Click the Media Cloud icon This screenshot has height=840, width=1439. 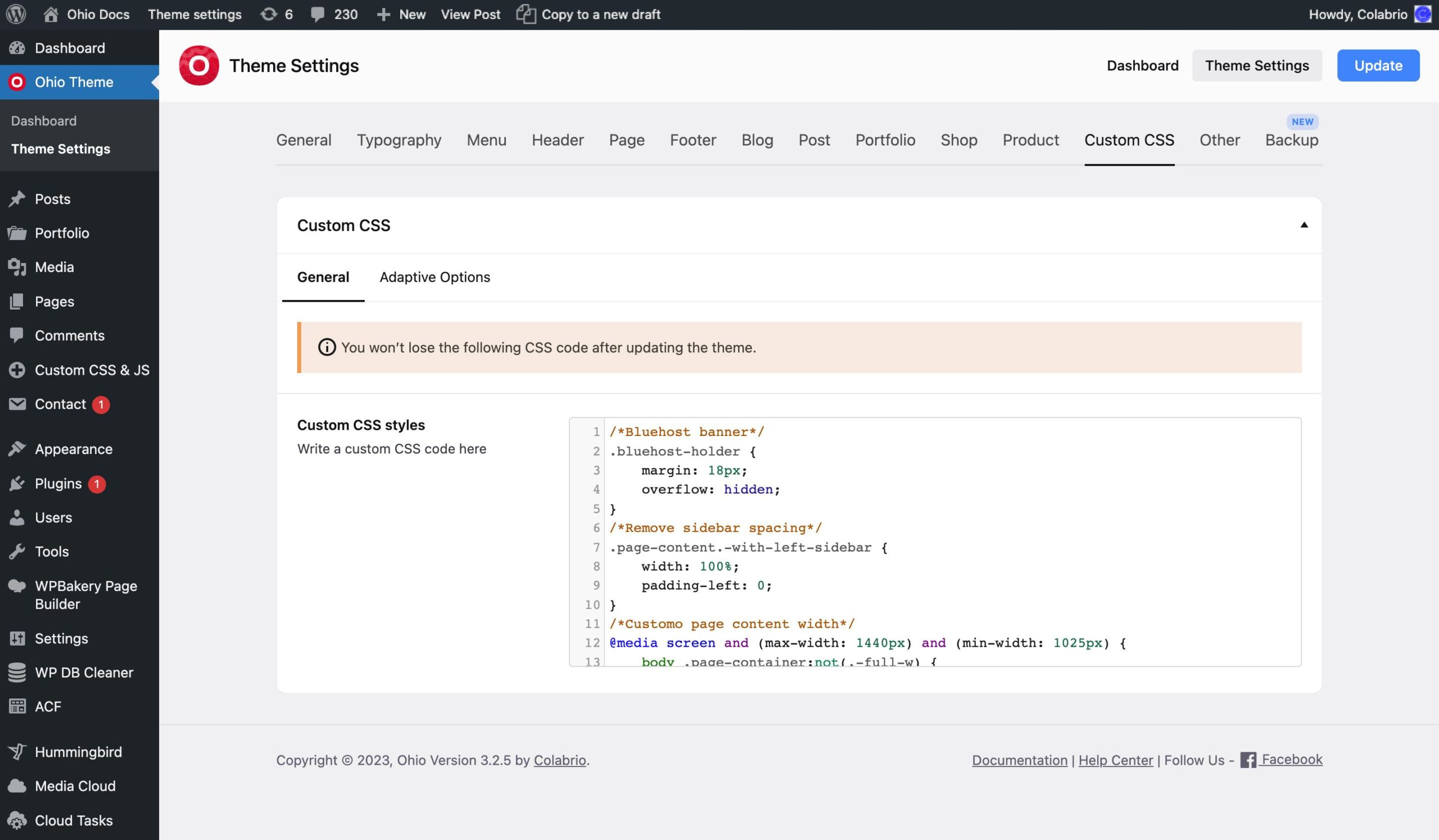pos(17,786)
